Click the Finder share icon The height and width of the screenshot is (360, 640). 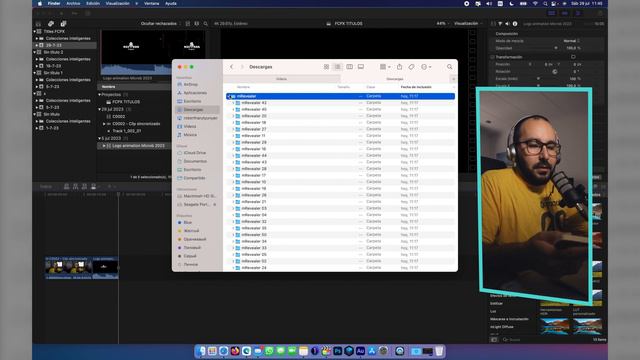coord(400,67)
